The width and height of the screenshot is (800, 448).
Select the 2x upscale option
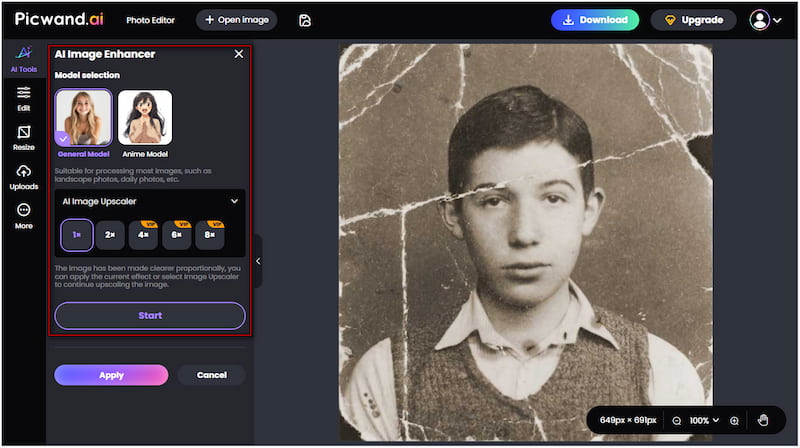point(110,235)
